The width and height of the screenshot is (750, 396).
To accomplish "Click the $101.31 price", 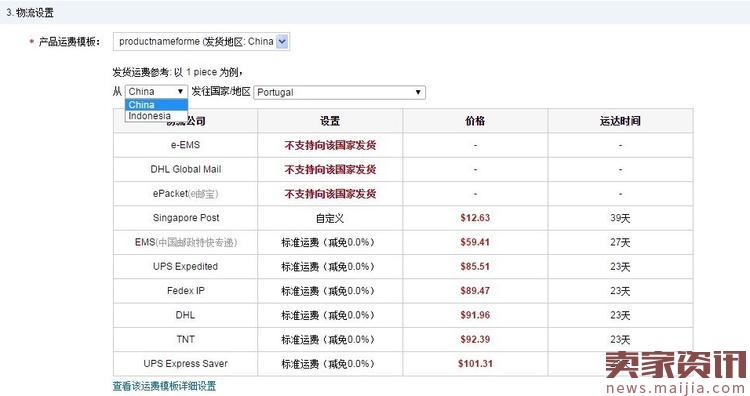I will tap(475, 364).
